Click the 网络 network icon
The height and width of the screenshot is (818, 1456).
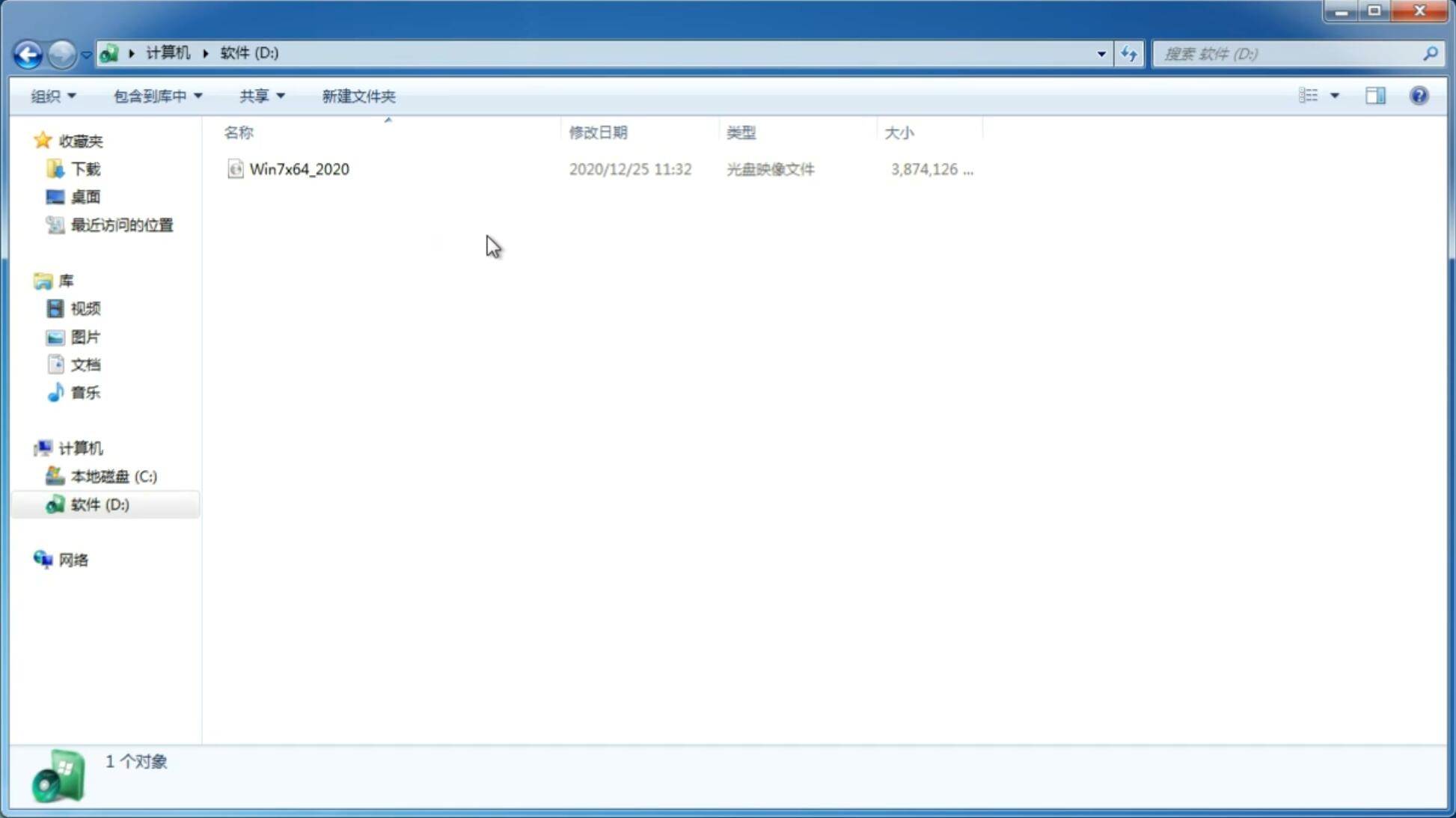click(42, 559)
